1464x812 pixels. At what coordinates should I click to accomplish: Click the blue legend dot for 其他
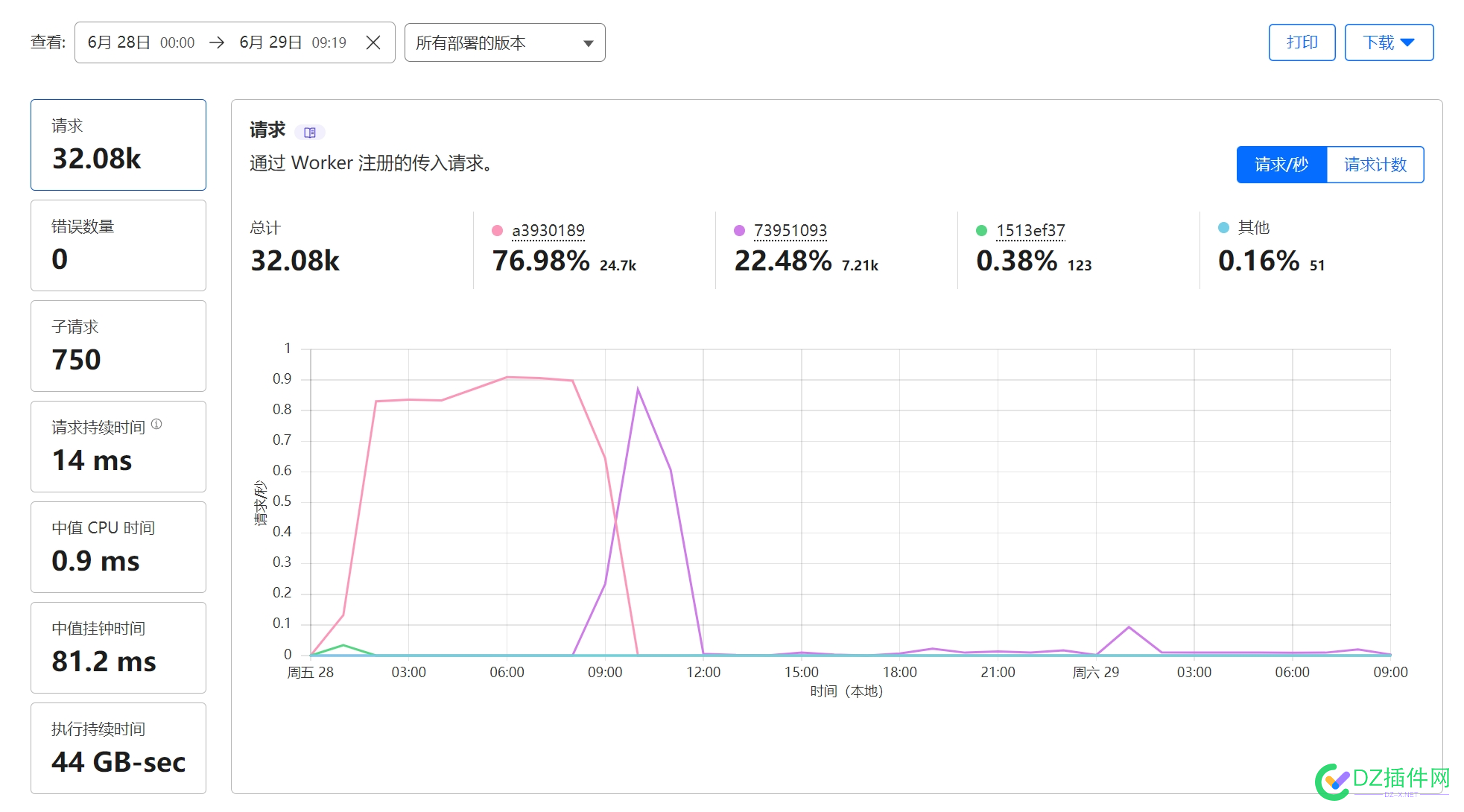pos(1223,228)
